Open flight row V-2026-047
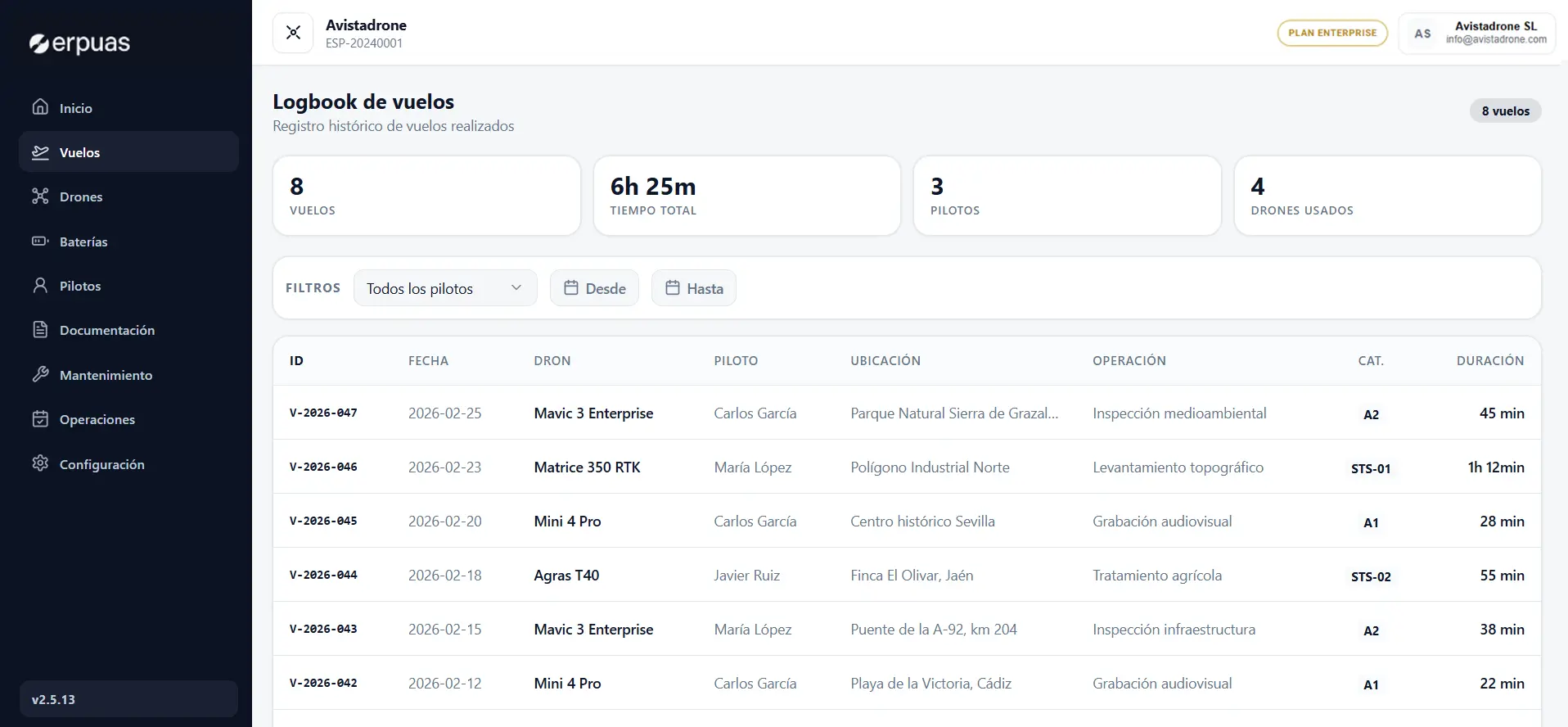Image resolution: width=1568 pixels, height=727 pixels. [323, 413]
